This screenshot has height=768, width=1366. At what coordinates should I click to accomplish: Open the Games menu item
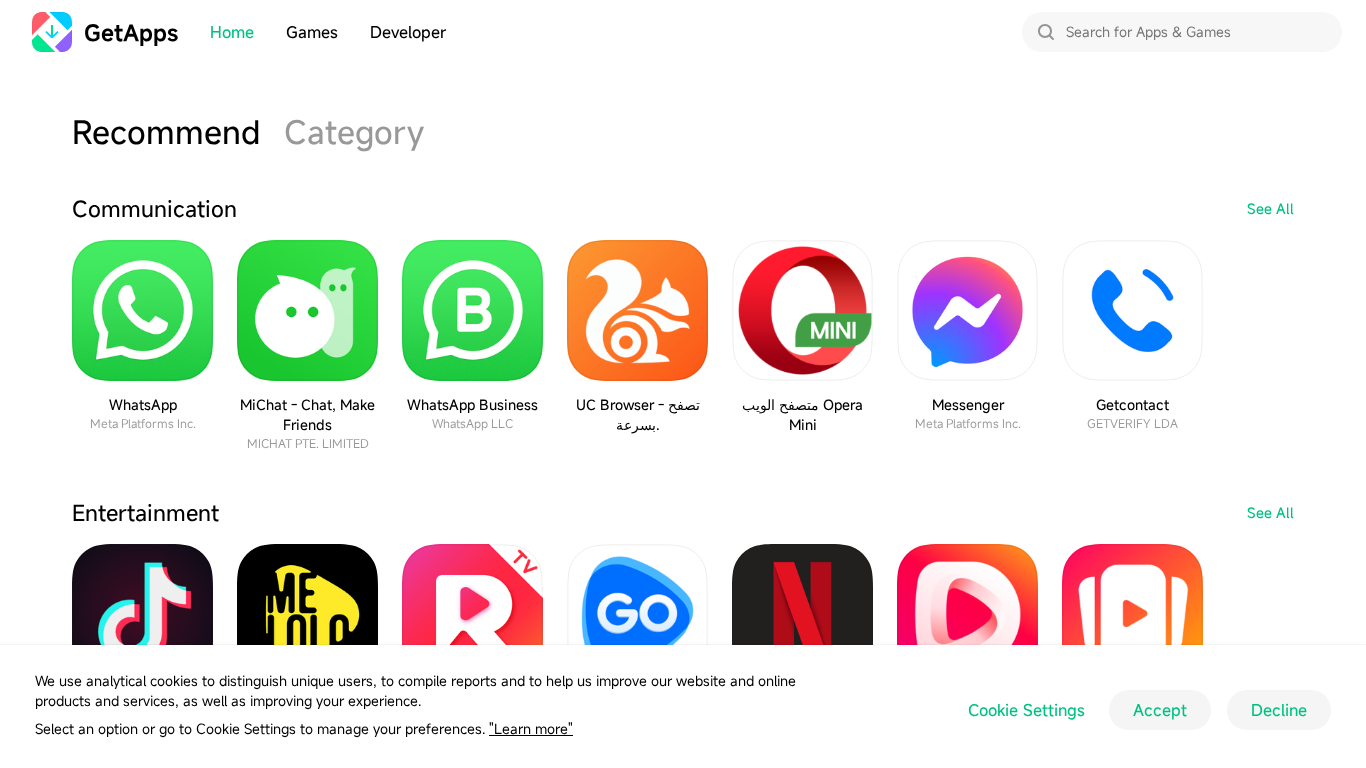click(312, 32)
